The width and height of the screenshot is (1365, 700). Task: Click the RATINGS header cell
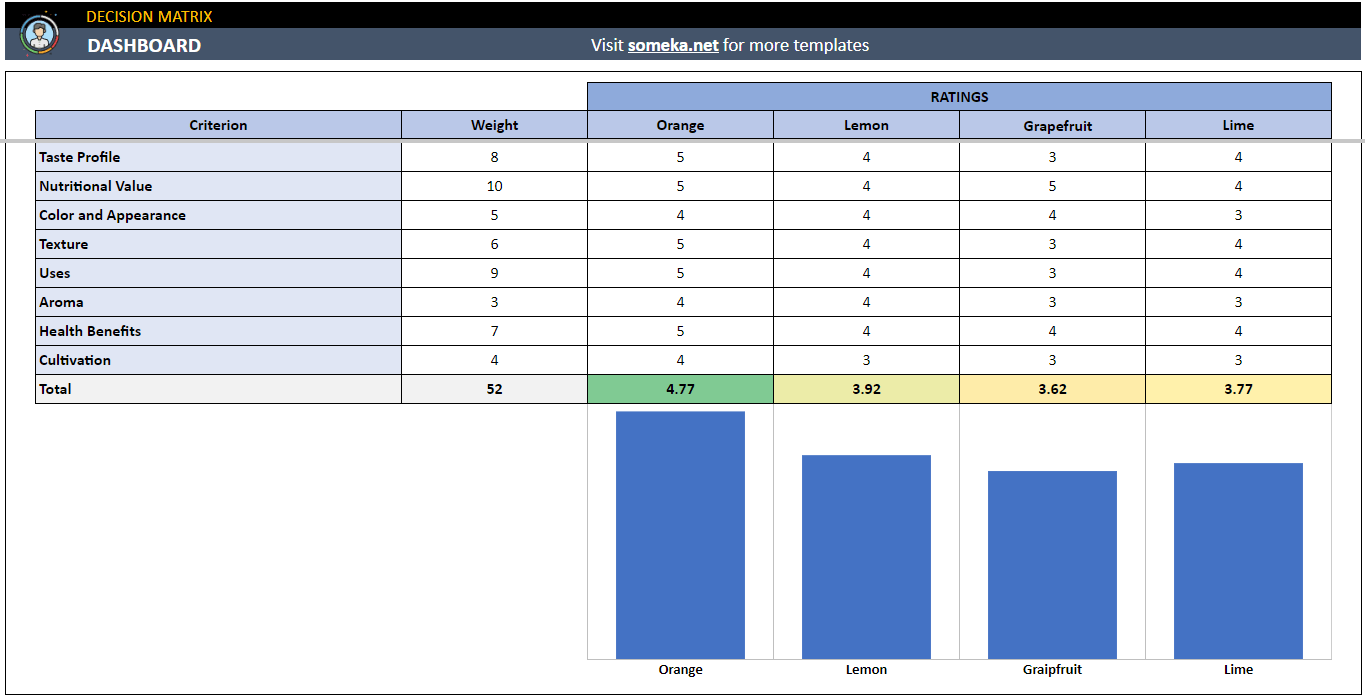pos(958,97)
